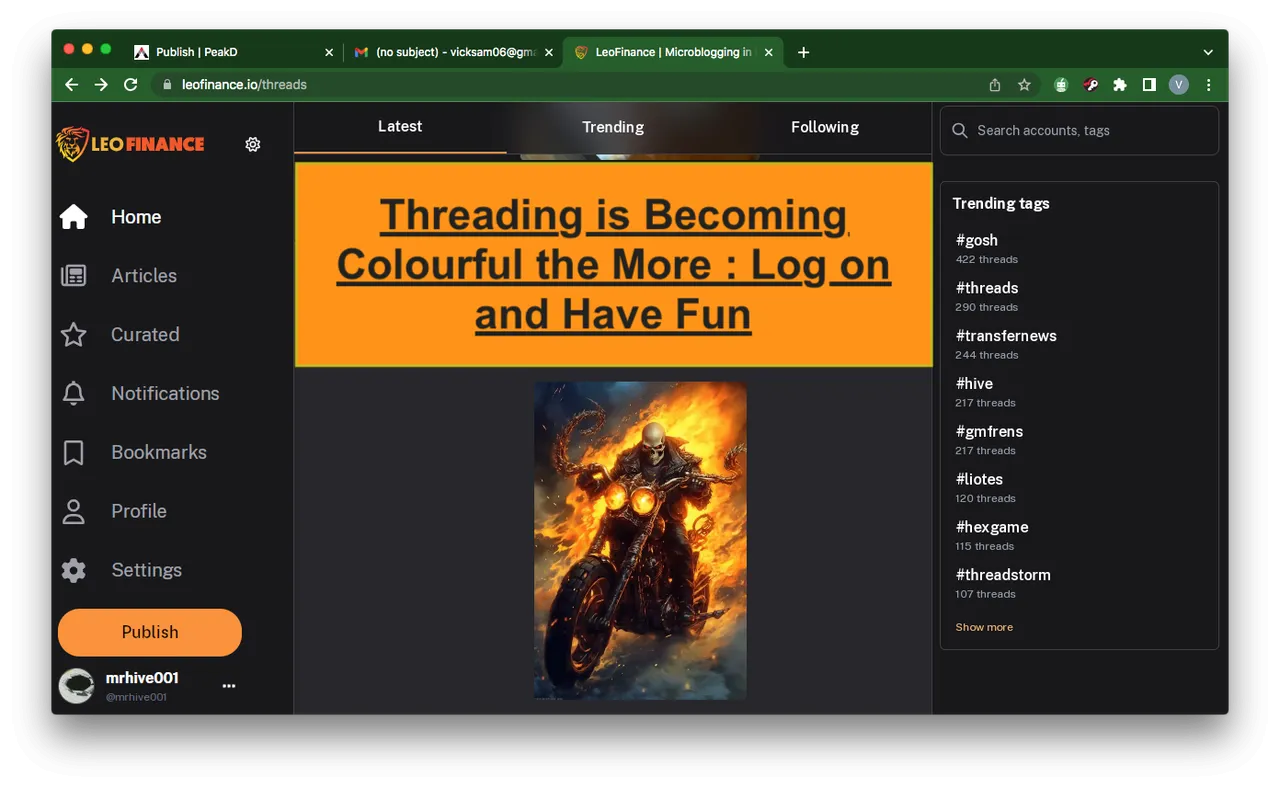Screen dimensions: 1280x788
Task: Click the Settings text label
Action: tap(147, 570)
